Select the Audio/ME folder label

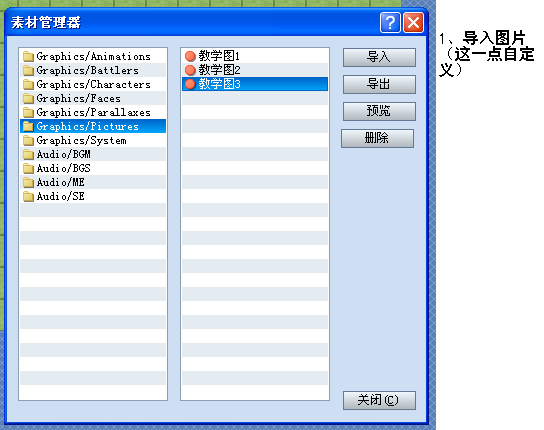click(x=60, y=183)
